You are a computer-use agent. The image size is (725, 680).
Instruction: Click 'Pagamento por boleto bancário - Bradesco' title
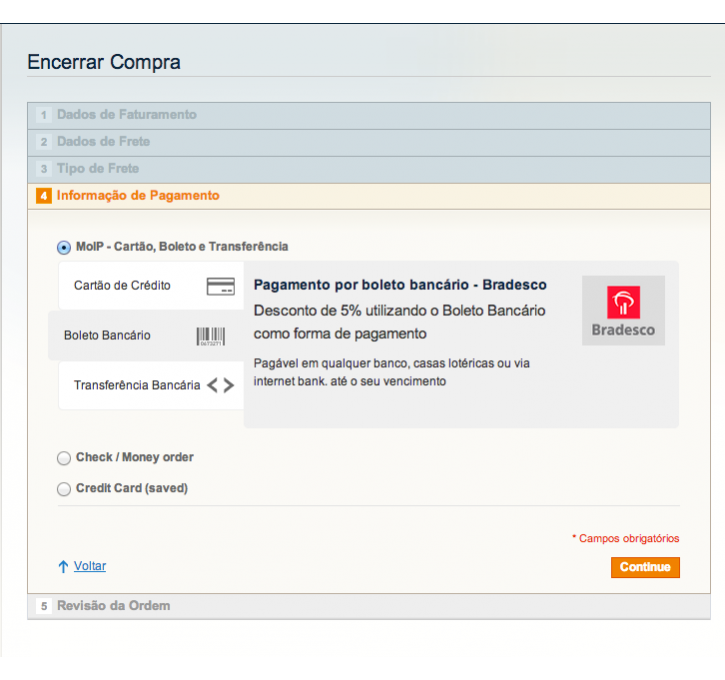400,285
